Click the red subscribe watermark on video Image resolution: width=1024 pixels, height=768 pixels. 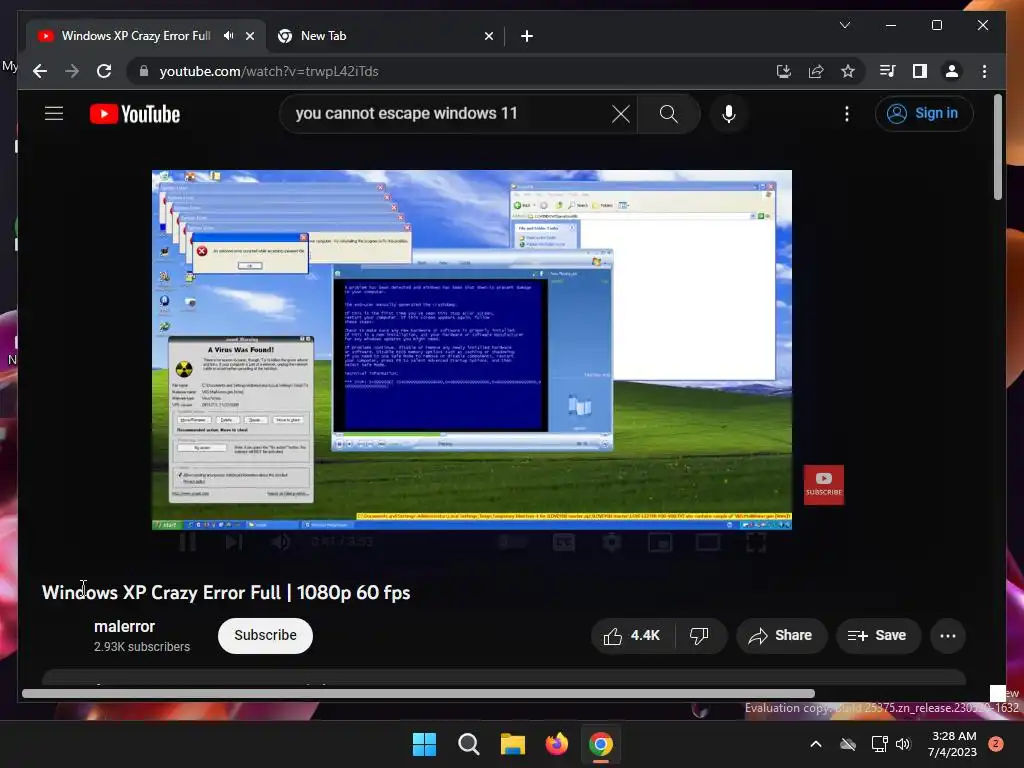click(824, 485)
